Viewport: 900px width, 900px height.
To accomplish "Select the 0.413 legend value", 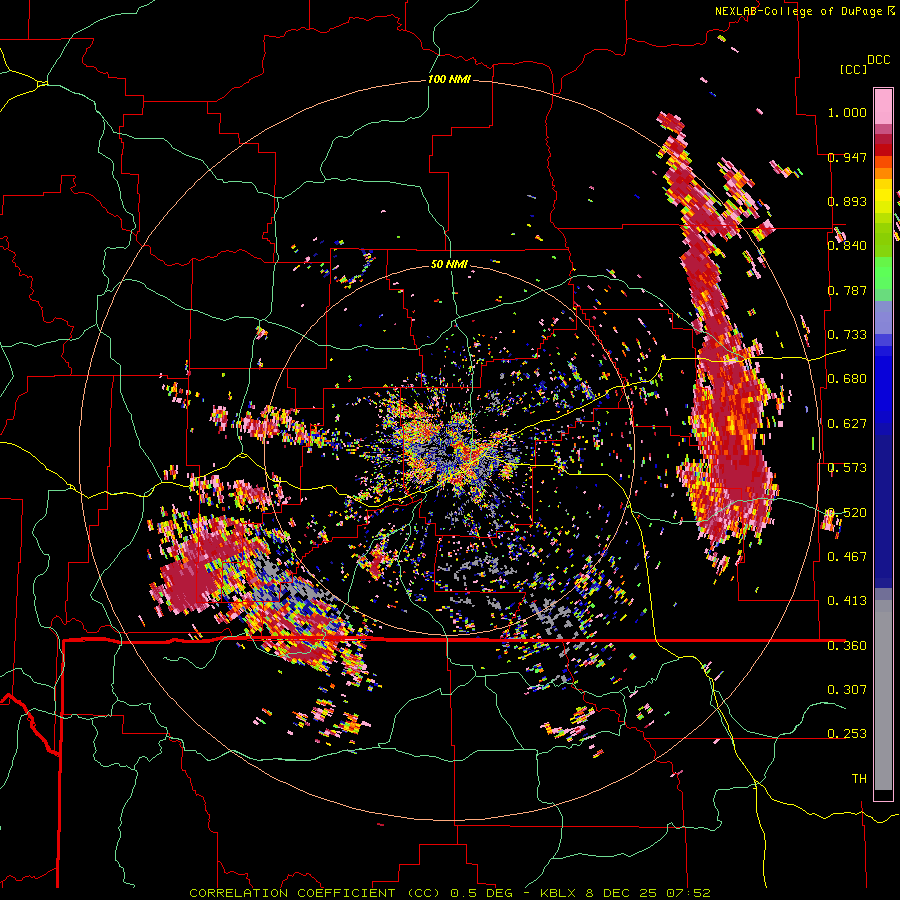I will click(x=847, y=601).
